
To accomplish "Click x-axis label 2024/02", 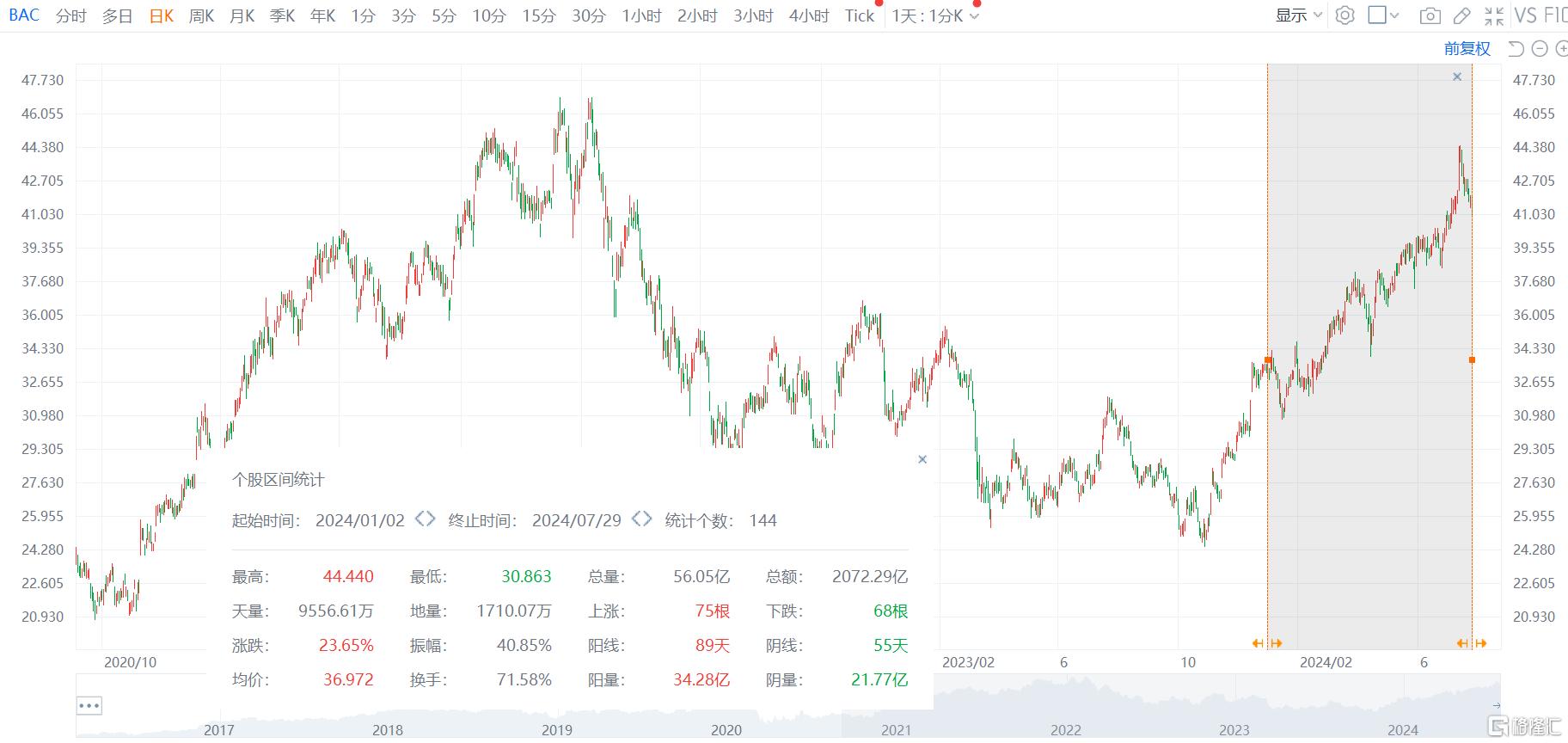I will (x=1326, y=662).
